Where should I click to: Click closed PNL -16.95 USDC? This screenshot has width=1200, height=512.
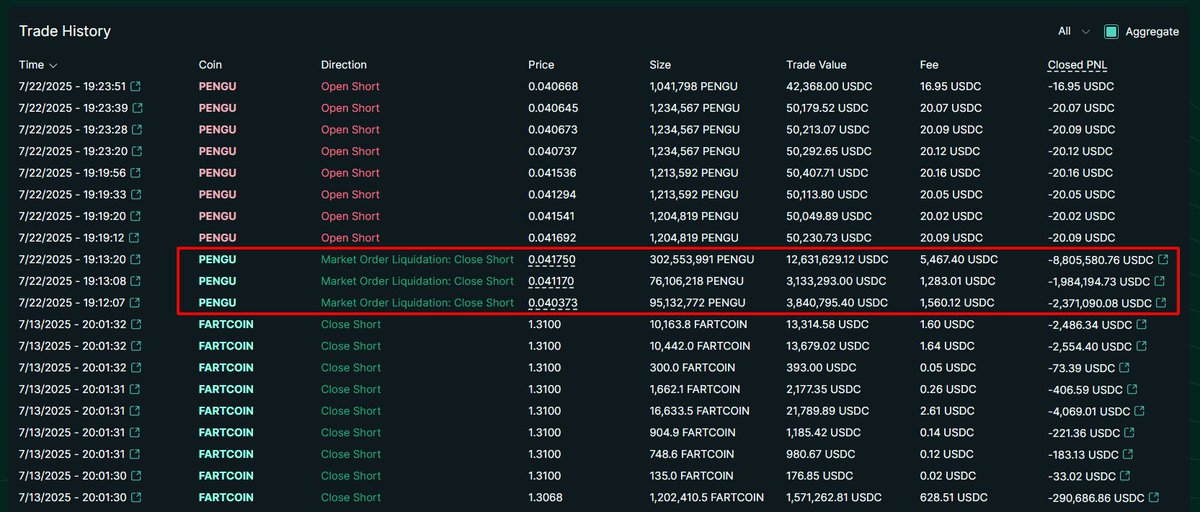coord(1080,87)
